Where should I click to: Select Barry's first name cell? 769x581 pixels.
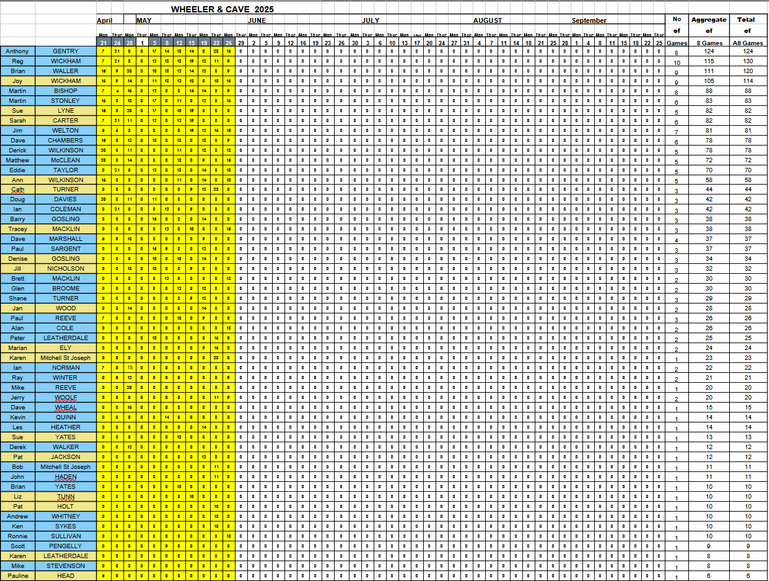18,219
